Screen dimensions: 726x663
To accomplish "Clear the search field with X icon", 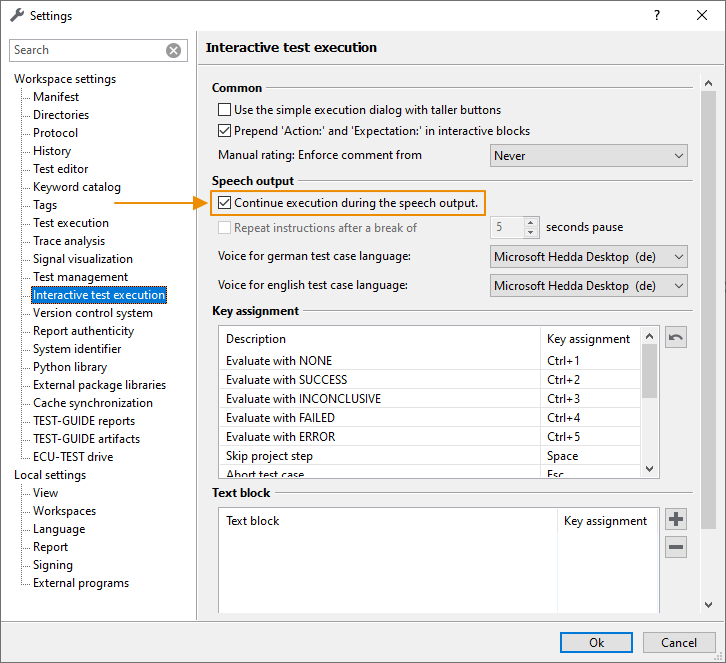I will click(x=174, y=50).
